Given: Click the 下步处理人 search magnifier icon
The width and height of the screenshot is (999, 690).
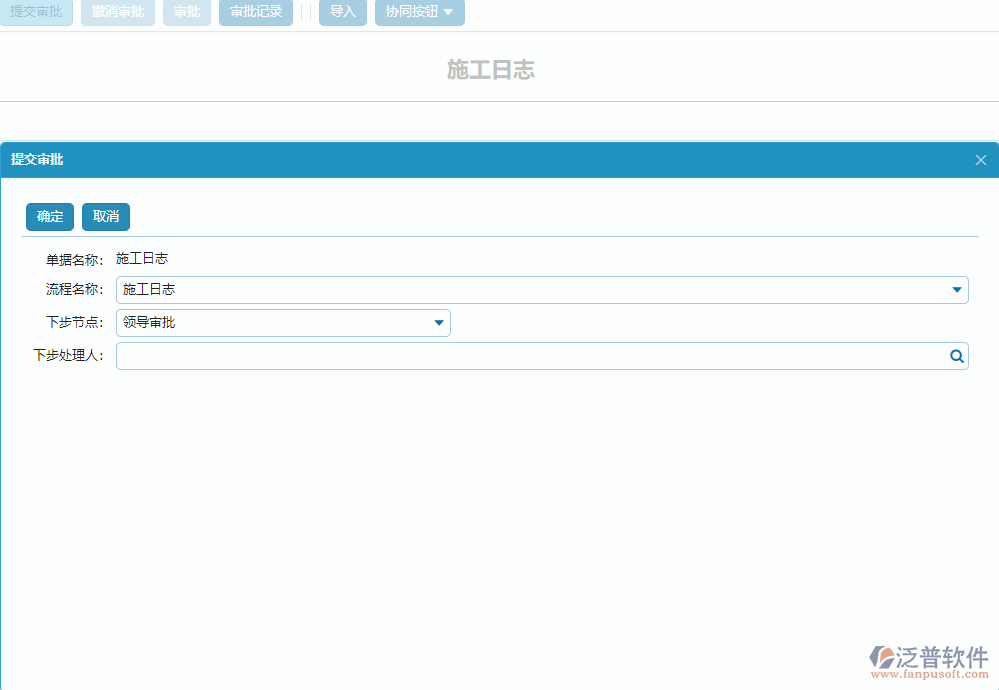Looking at the screenshot, I should 956,356.
